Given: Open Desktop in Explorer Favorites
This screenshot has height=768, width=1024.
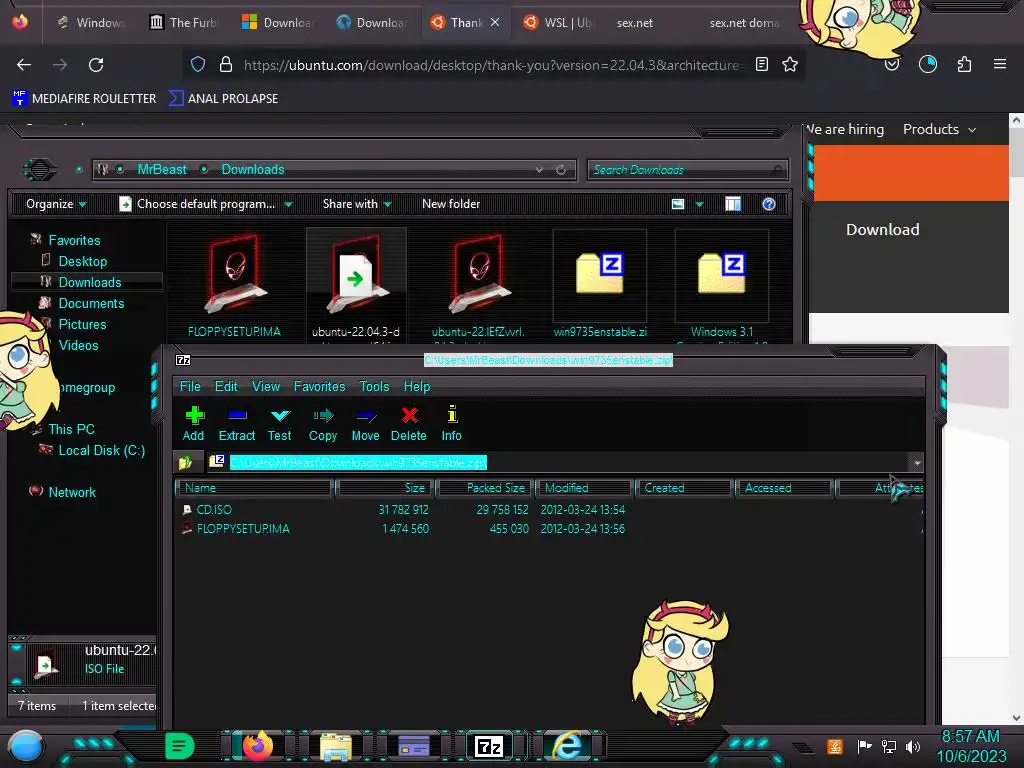Looking at the screenshot, I should coord(82,261).
